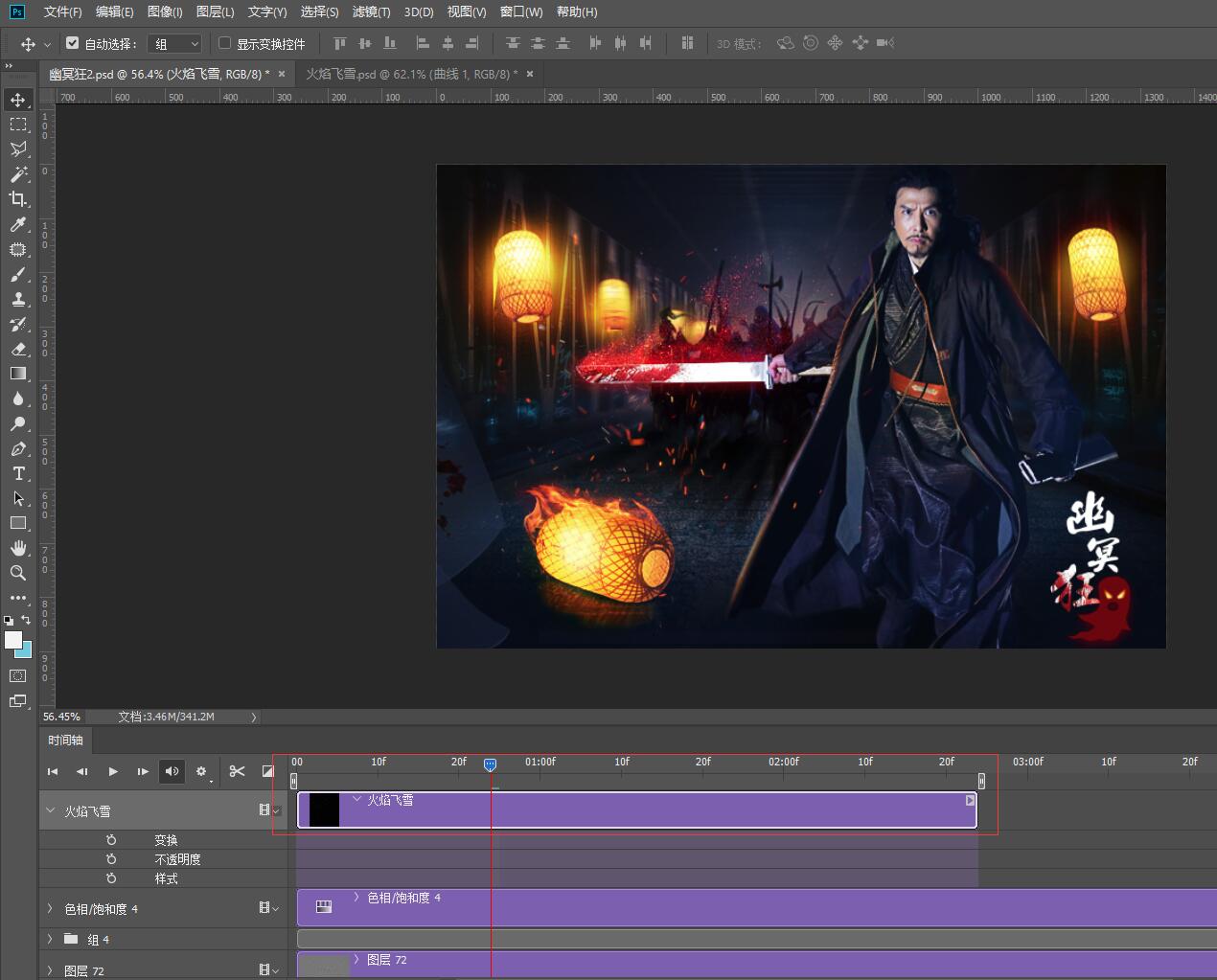Image resolution: width=1217 pixels, height=980 pixels.
Task: Enable the 显示变换控件 checkbox
Action: 224,43
